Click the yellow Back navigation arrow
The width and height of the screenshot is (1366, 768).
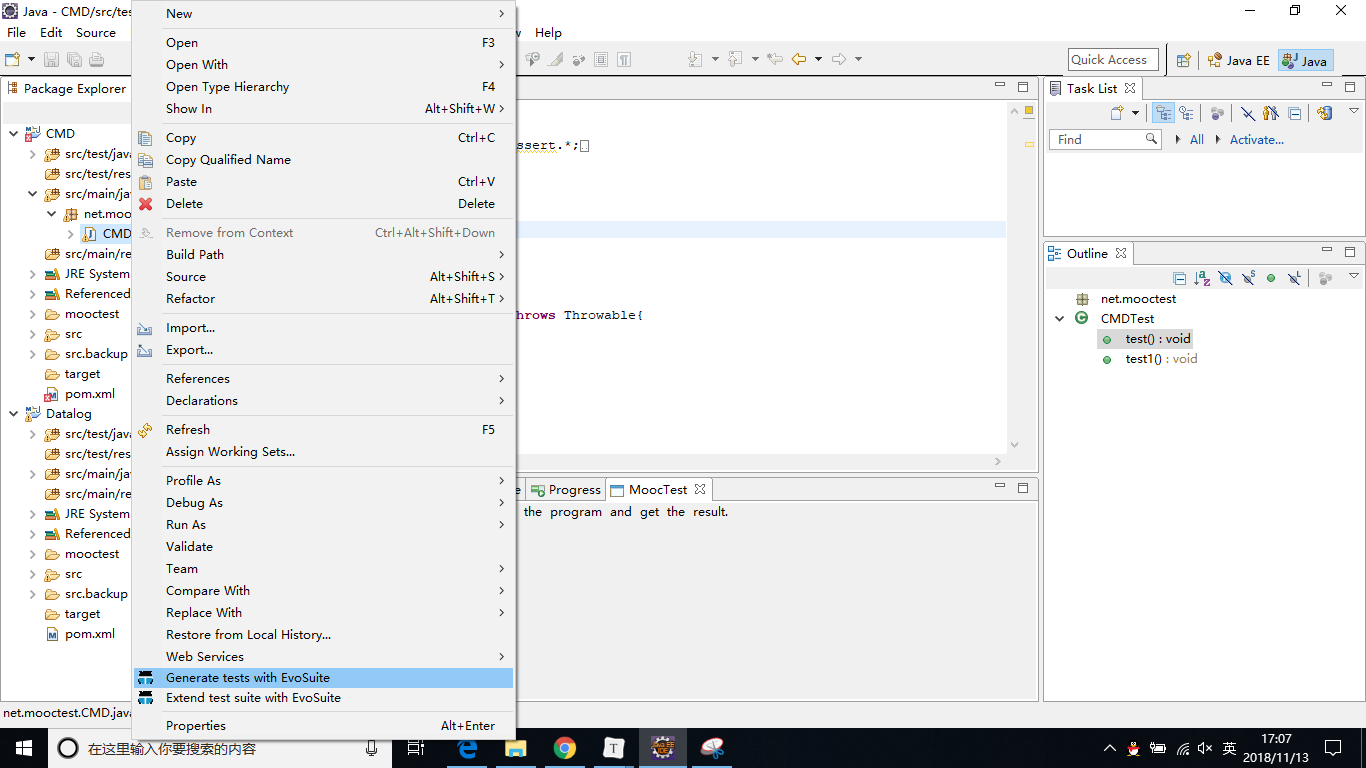tap(798, 60)
